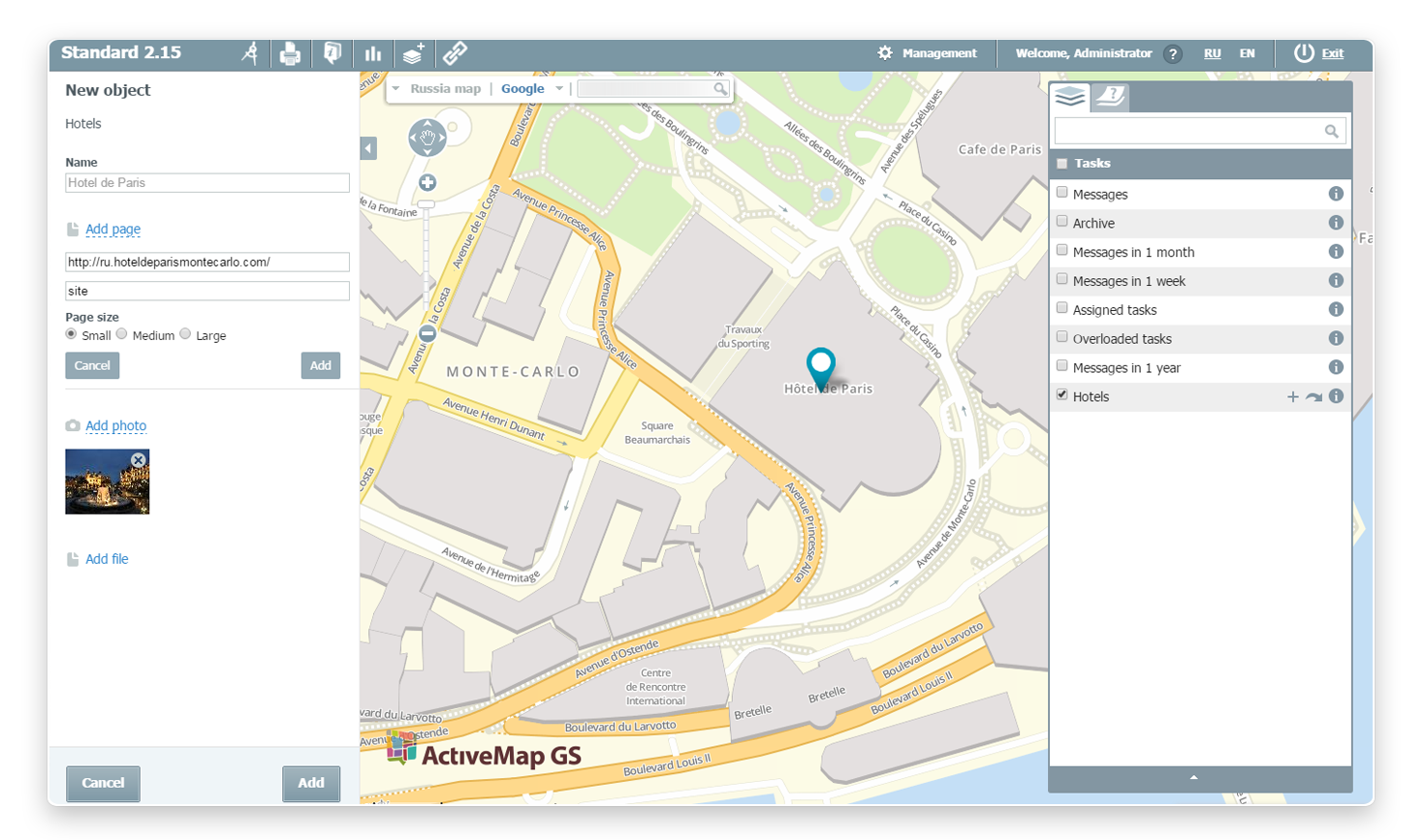The height and width of the screenshot is (840, 1425).
Task: Show info for the Archive layer
Action: [x=1335, y=223]
